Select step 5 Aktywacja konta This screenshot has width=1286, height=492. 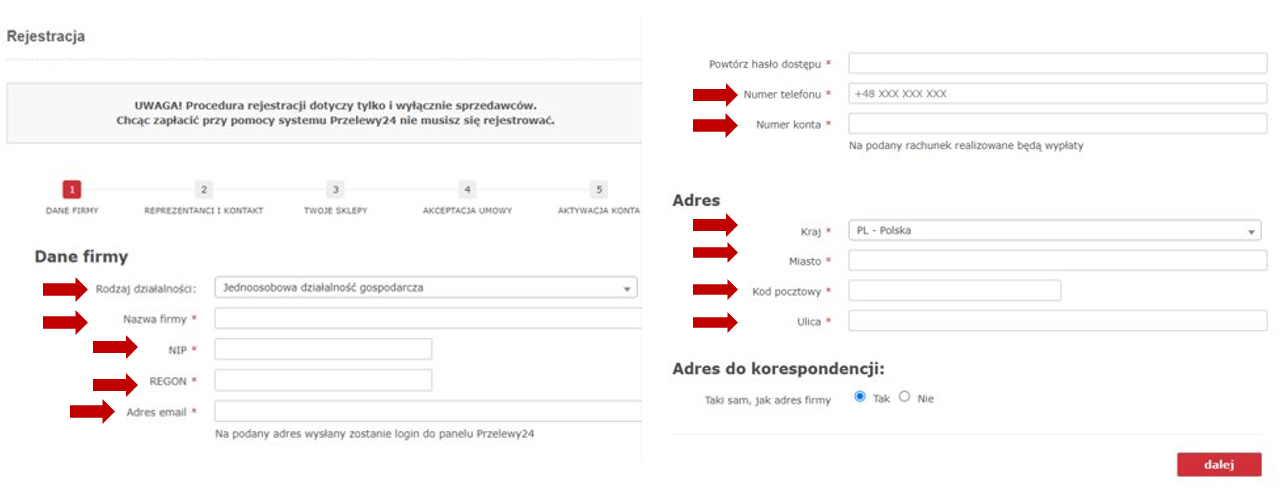point(598,189)
